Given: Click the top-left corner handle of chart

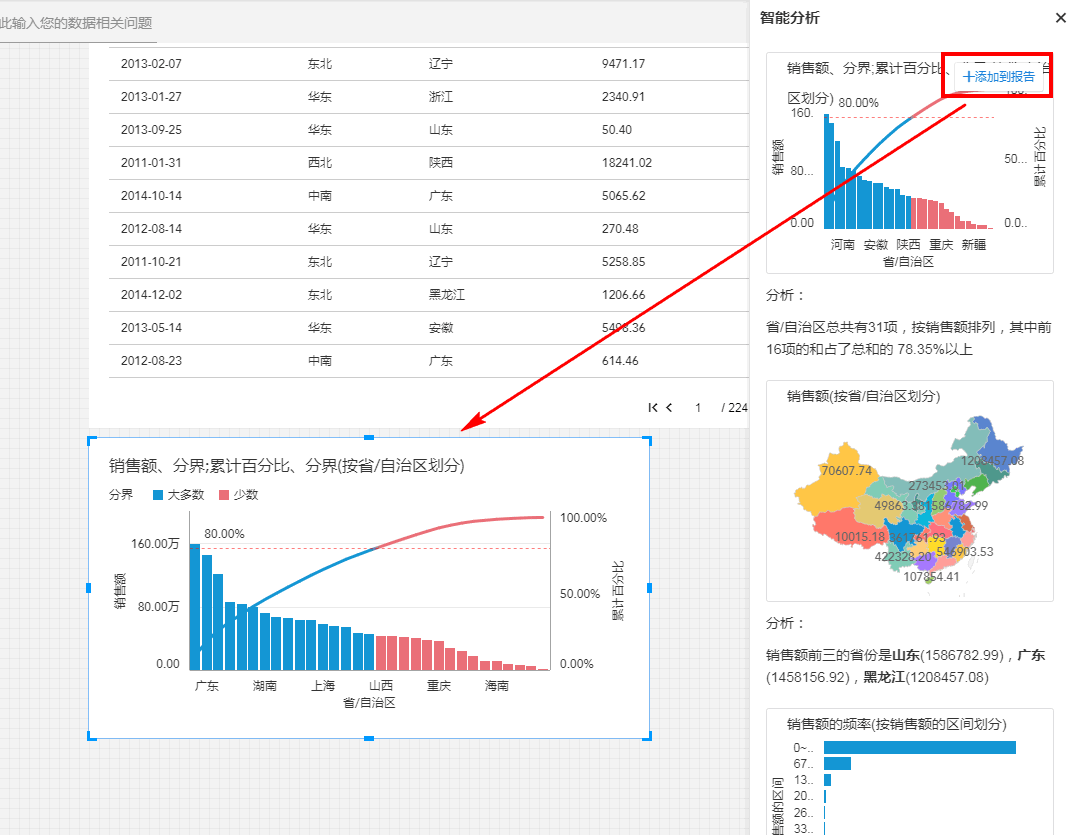Looking at the screenshot, I should pos(91,439).
